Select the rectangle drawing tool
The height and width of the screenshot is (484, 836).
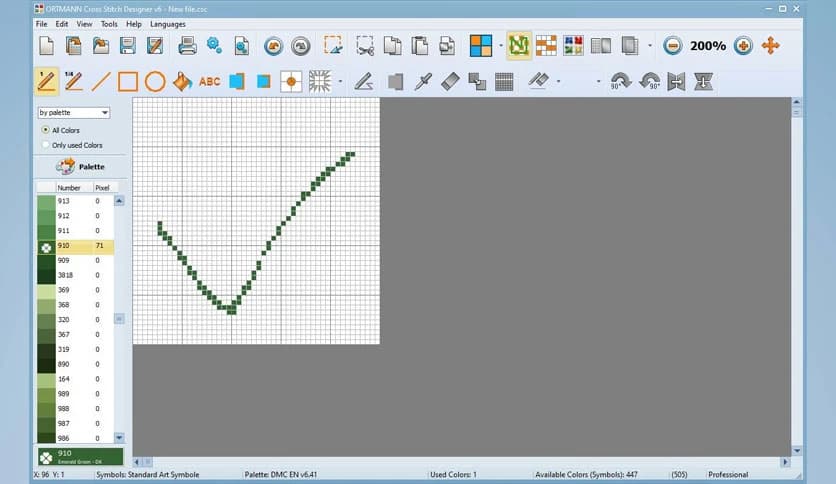[x=128, y=82]
